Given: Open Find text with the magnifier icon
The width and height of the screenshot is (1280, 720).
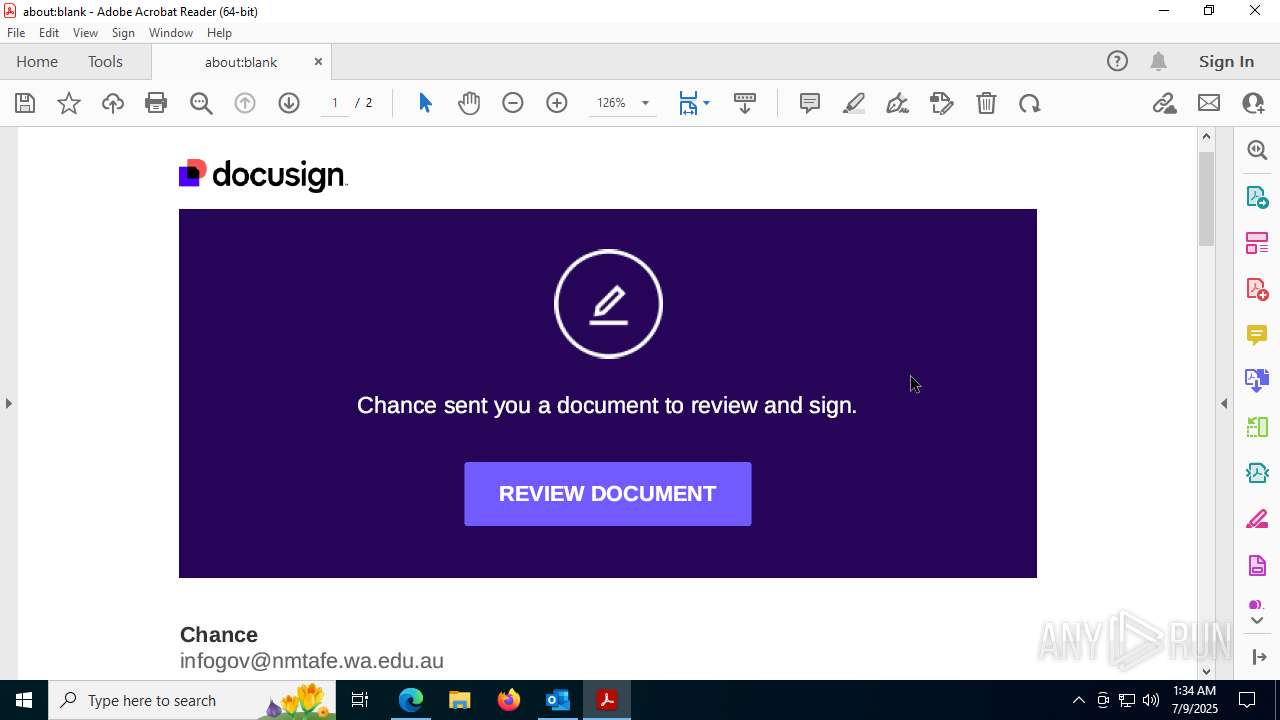Looking at the screenshot, I should tap(201, 103).
